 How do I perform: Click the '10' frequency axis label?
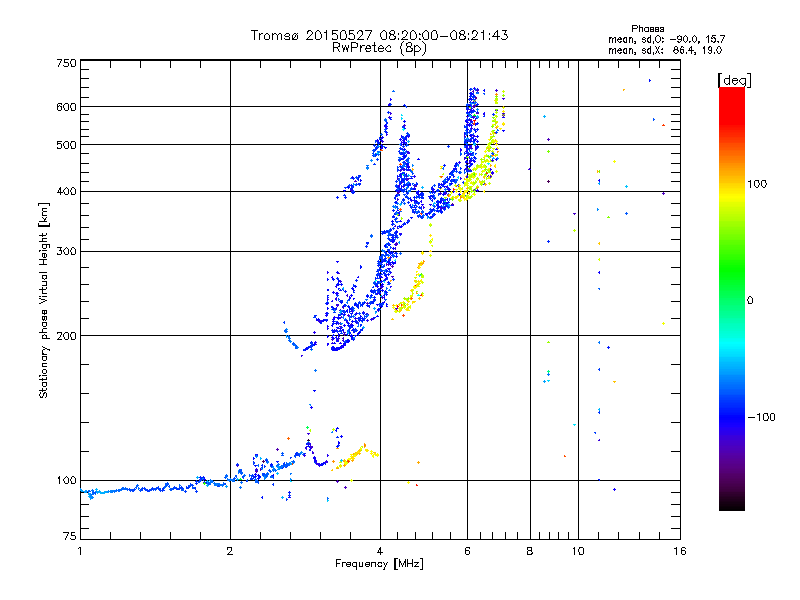578,551
